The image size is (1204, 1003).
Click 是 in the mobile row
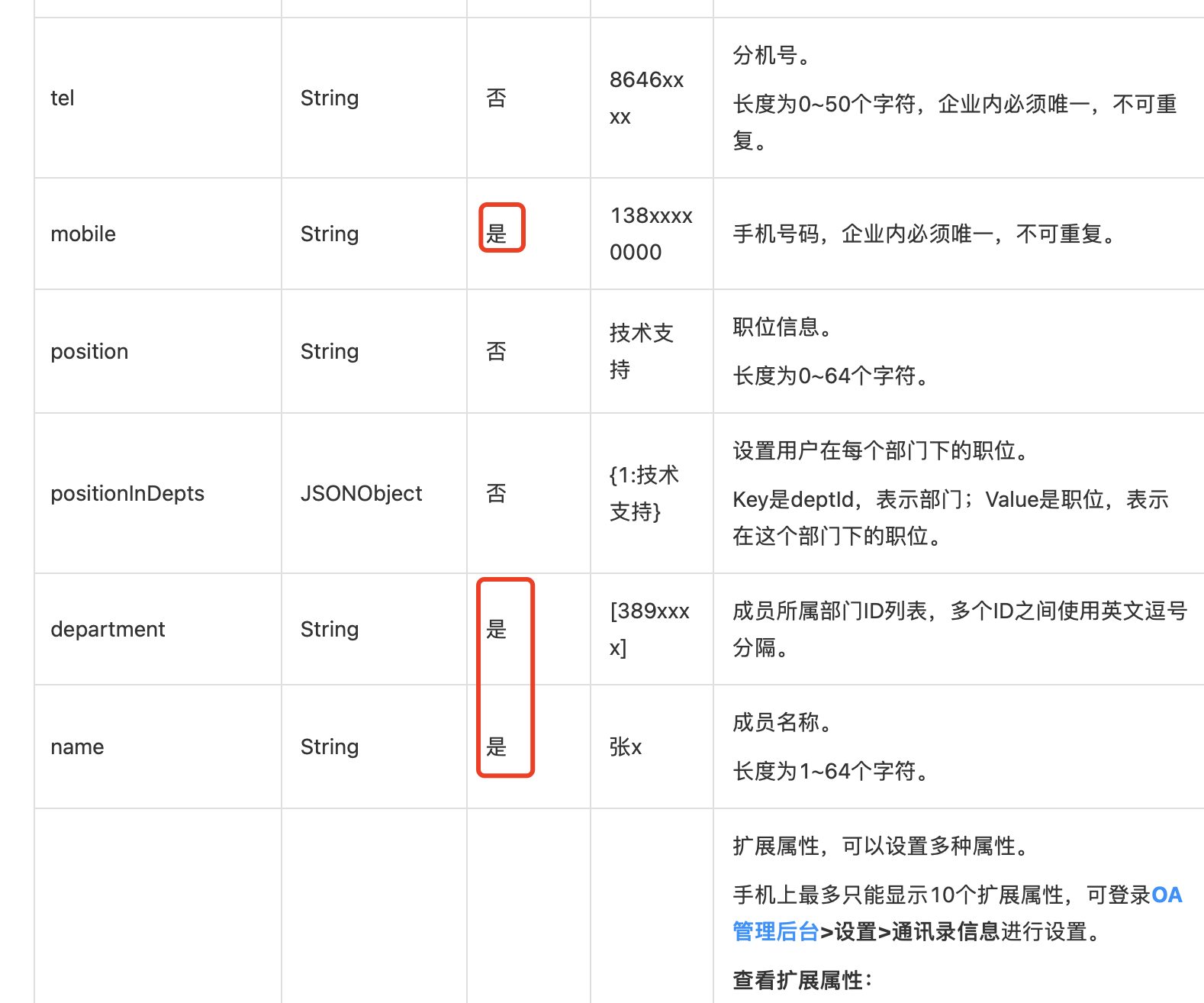pos(497,234)
